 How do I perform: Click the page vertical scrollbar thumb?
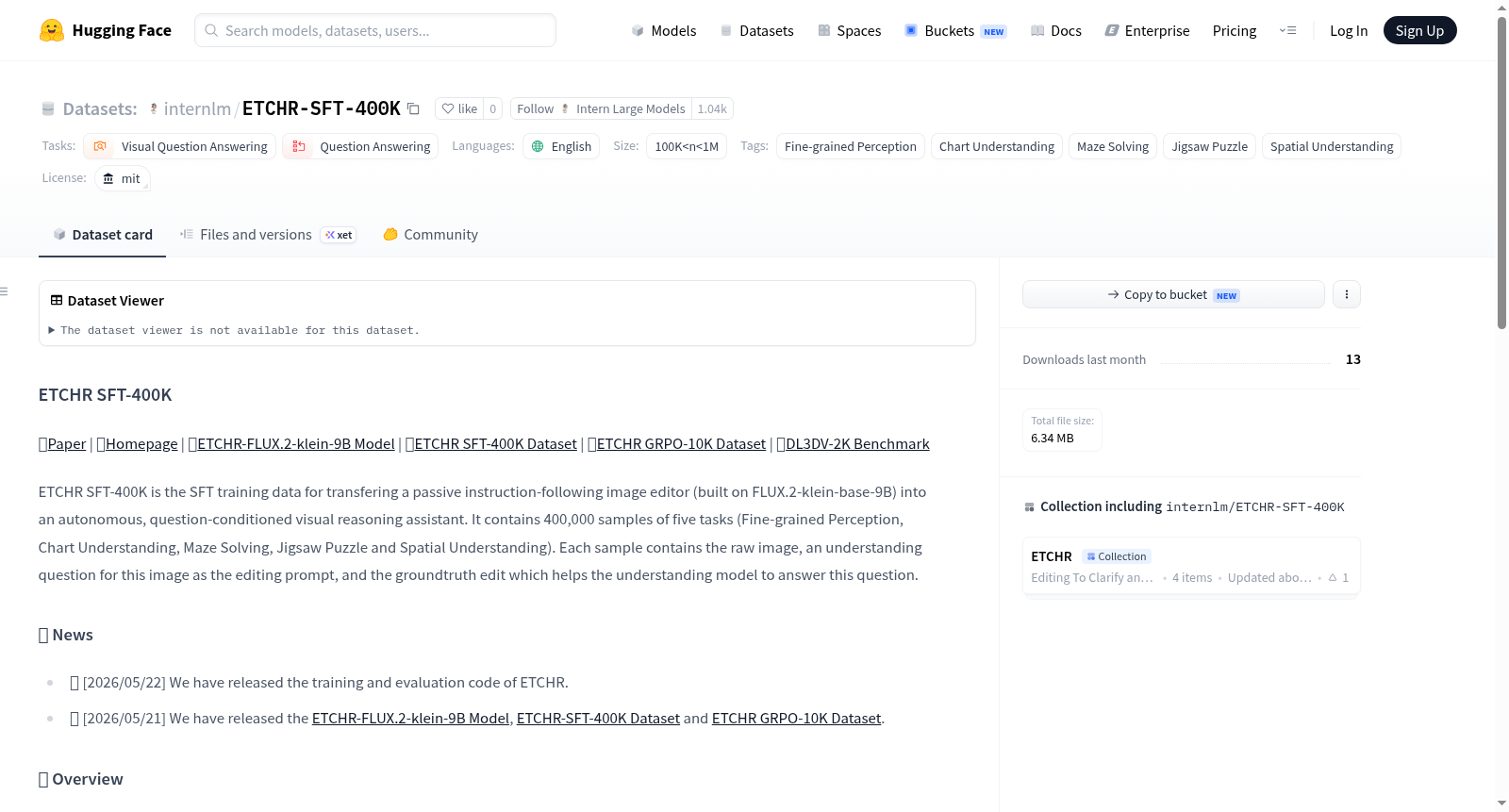click(1501, 173)
